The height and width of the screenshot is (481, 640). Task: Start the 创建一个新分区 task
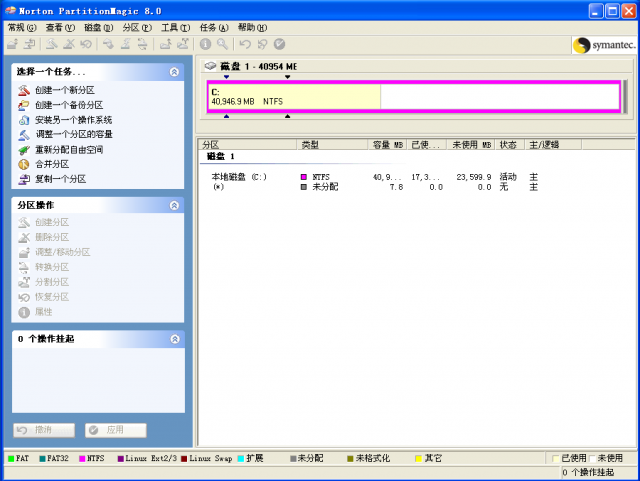[65, 90]
